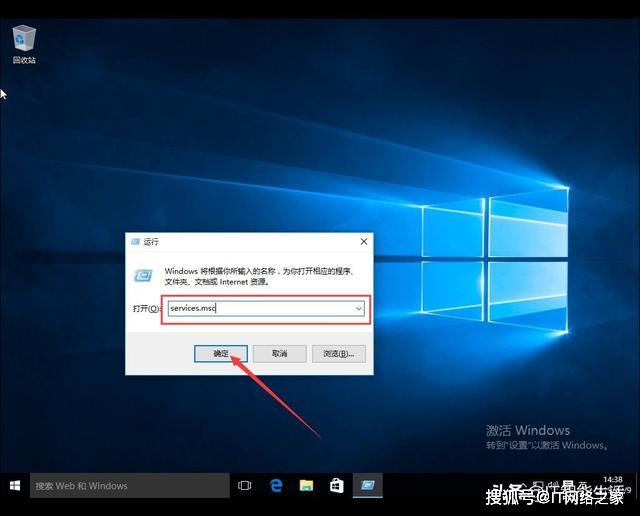This screenshot has width=640, height=516.
Task: Click the taskbar search box
Action: 130,485
